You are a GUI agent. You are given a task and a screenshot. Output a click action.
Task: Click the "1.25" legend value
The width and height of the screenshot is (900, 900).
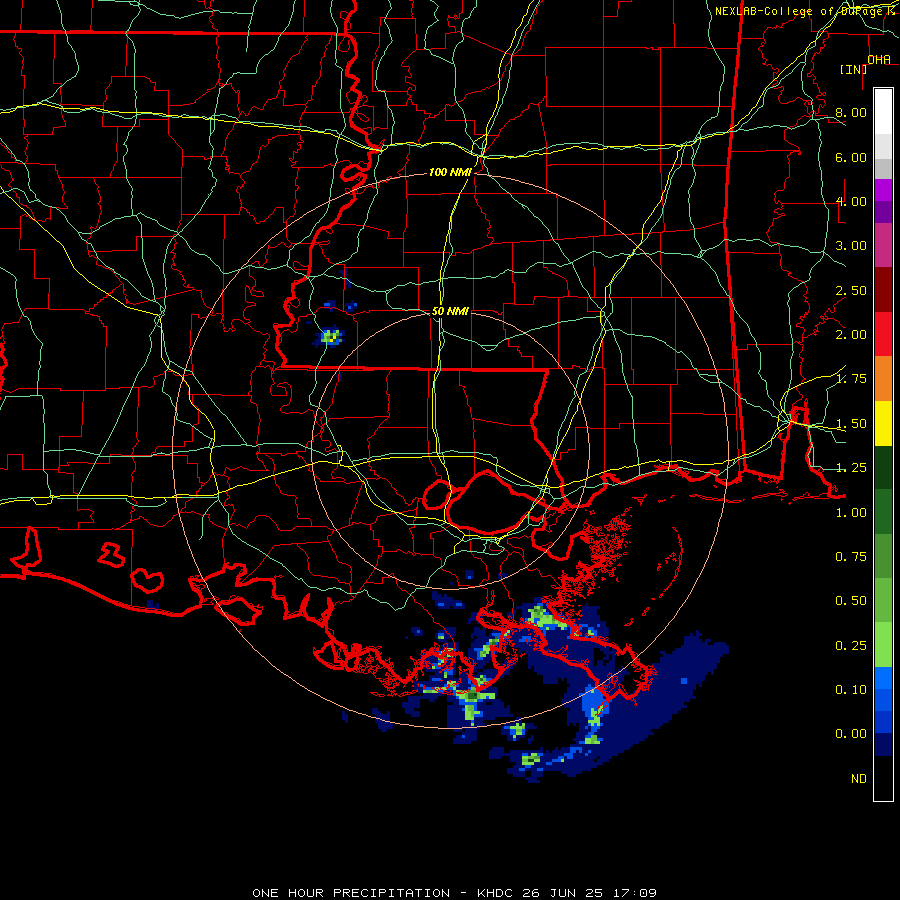[x=851, y=468]
